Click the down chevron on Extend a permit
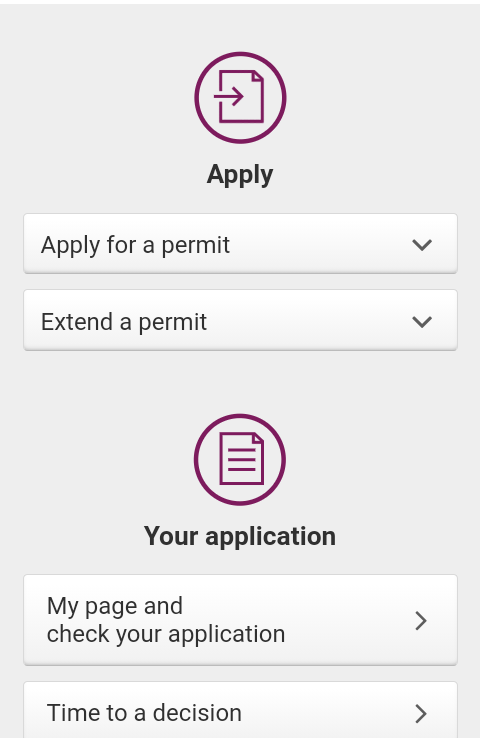The width and height of the screenshot is (480, 738). point(422,322)
